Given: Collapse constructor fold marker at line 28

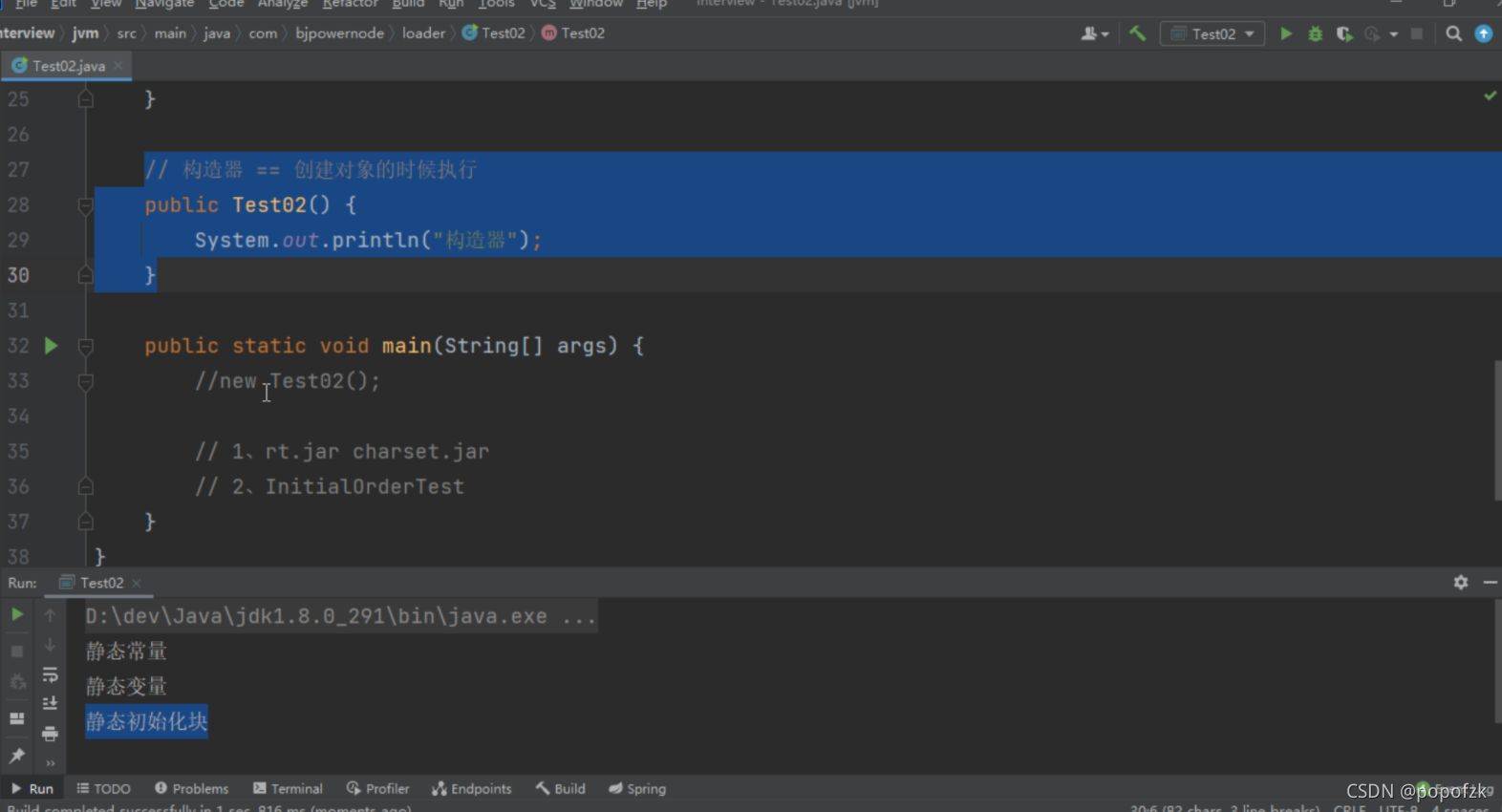Looking at the screenshot, I should click(85, 205).
